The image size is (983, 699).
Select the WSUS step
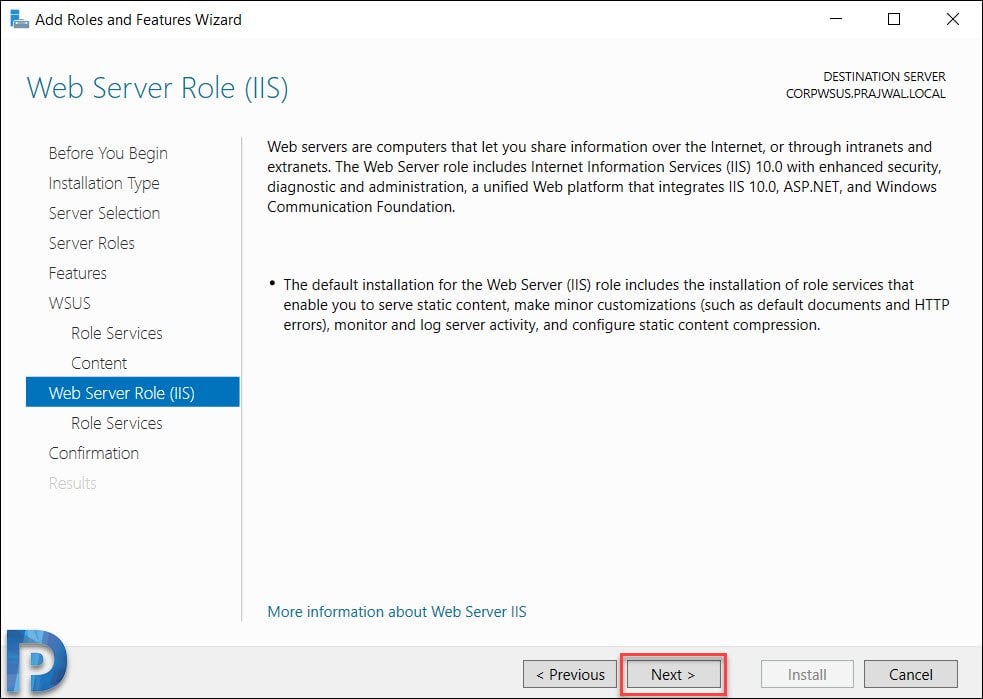[70, 303]
